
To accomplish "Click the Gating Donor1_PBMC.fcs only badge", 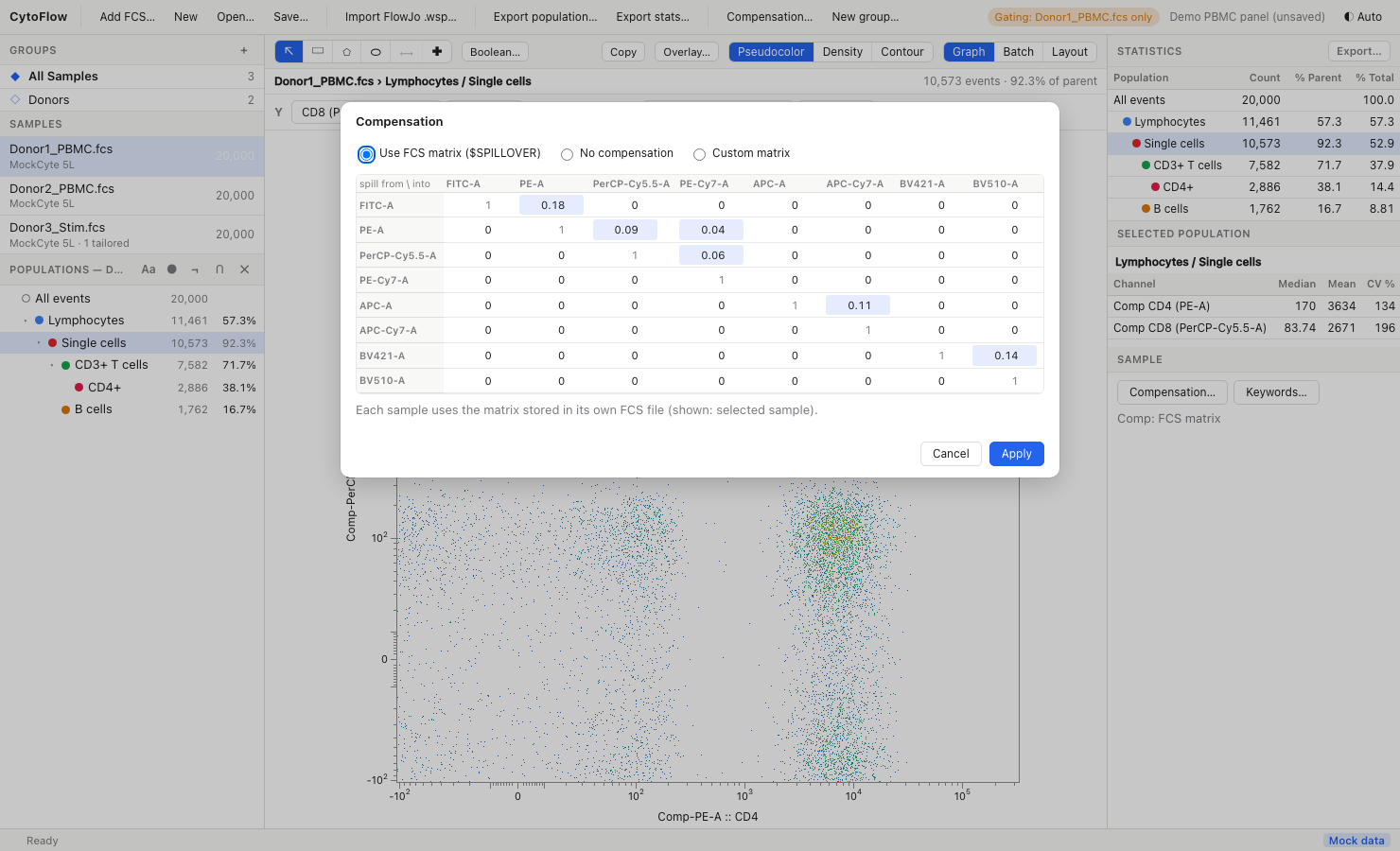I will (x=1074, y=17).
